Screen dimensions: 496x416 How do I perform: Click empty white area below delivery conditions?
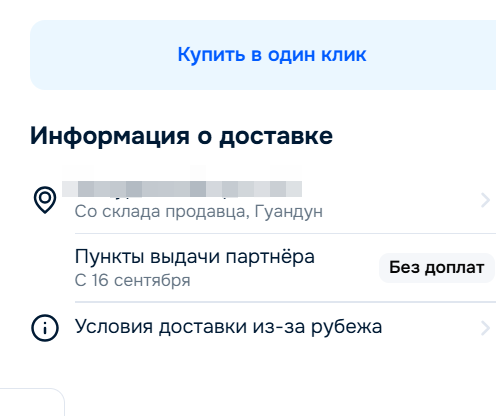(x=267, y=377)
